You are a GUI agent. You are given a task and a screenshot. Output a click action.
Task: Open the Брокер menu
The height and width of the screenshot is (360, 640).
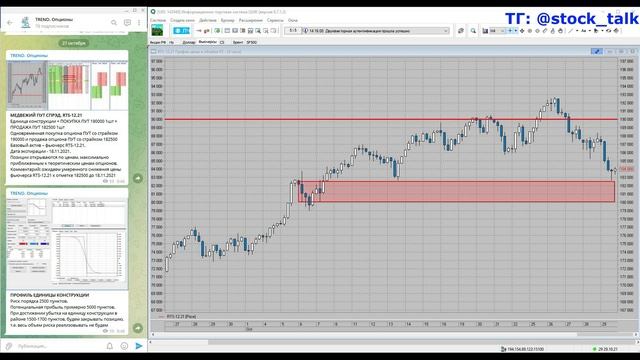pyautogui.click(x=227, y=20)
